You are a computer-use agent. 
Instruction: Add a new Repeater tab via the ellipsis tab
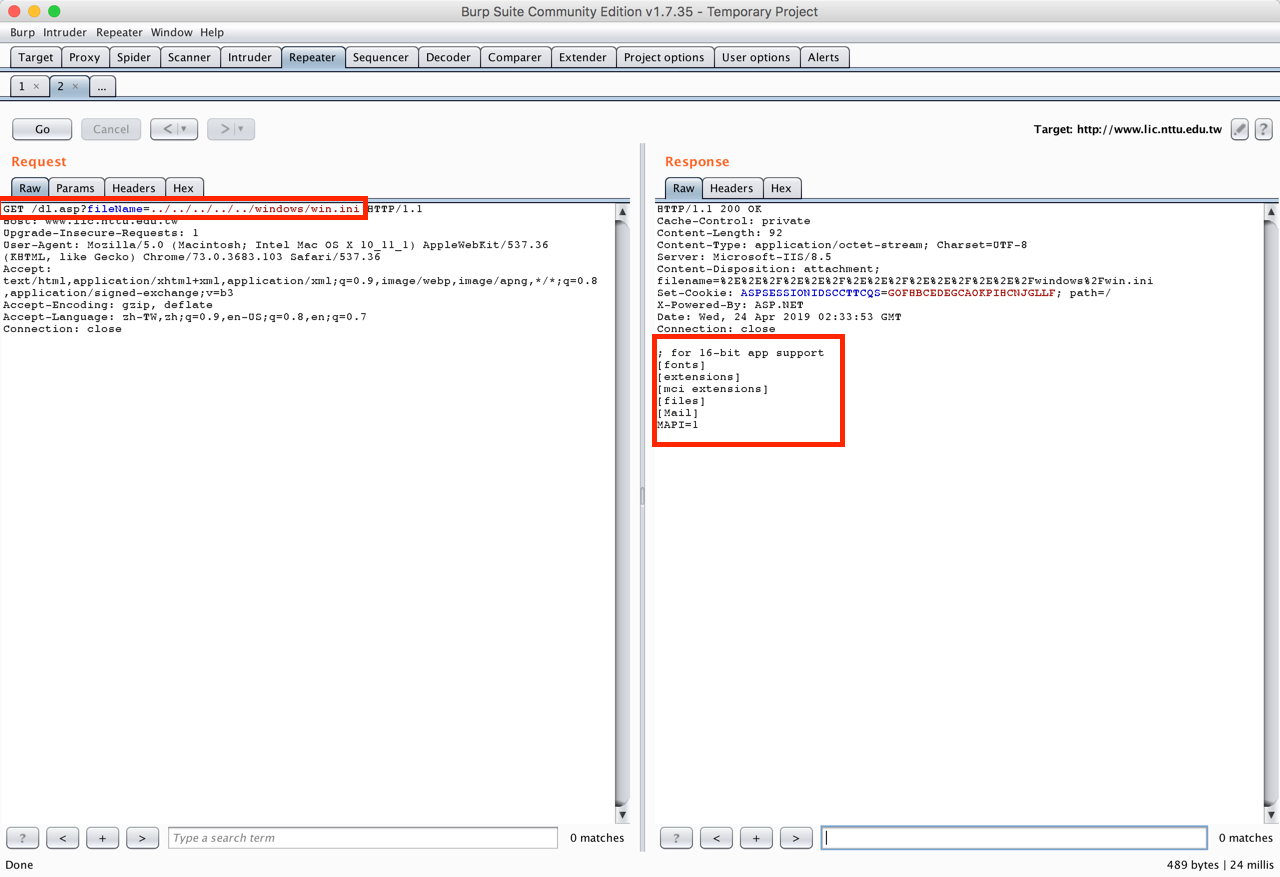(102, 87)
